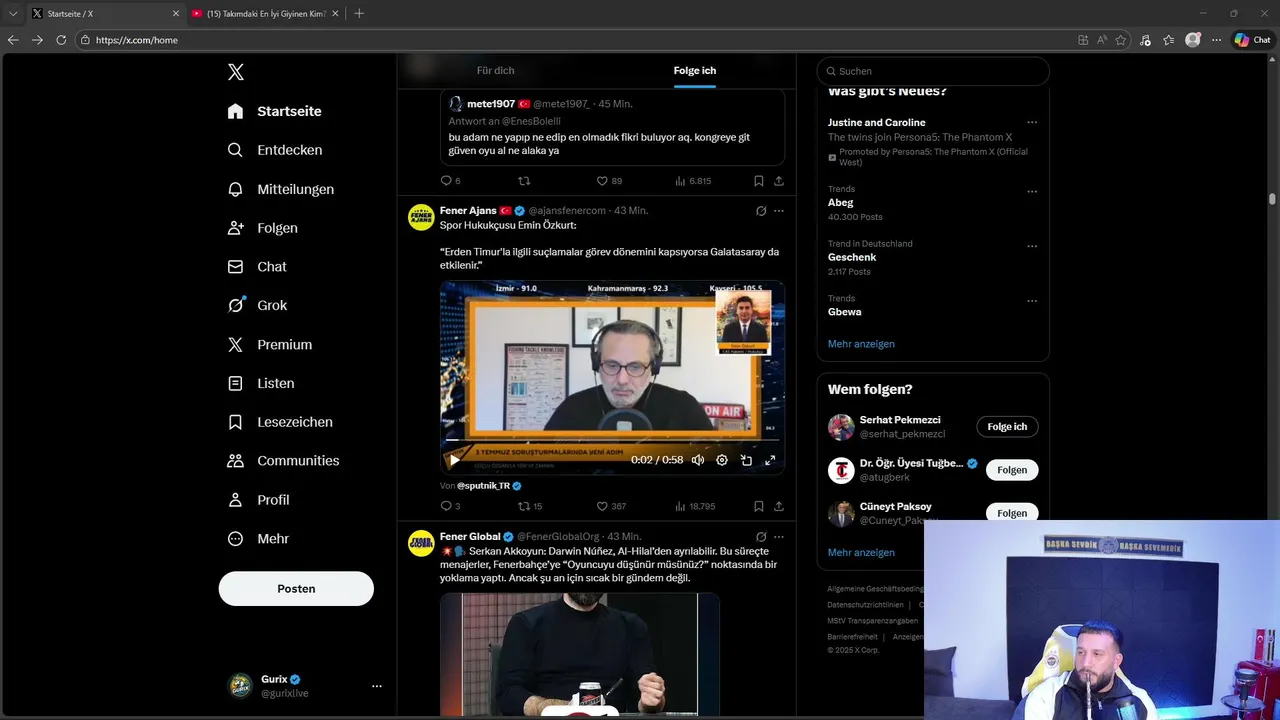Open Grok in the sidebar
This screenshot has width=1280, height=720.
click(x=257, y=306)
